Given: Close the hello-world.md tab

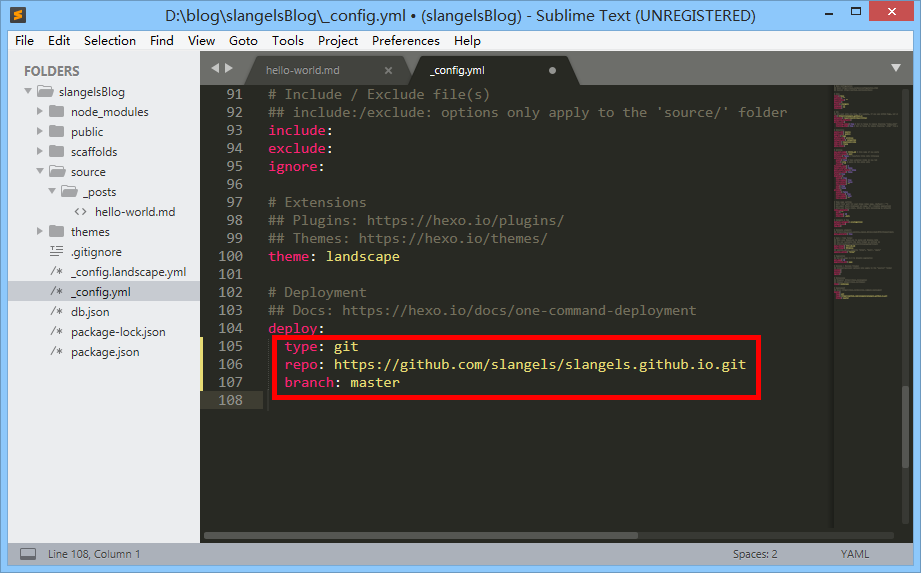Looking at the screenshot, I should [x=388, y=70].
